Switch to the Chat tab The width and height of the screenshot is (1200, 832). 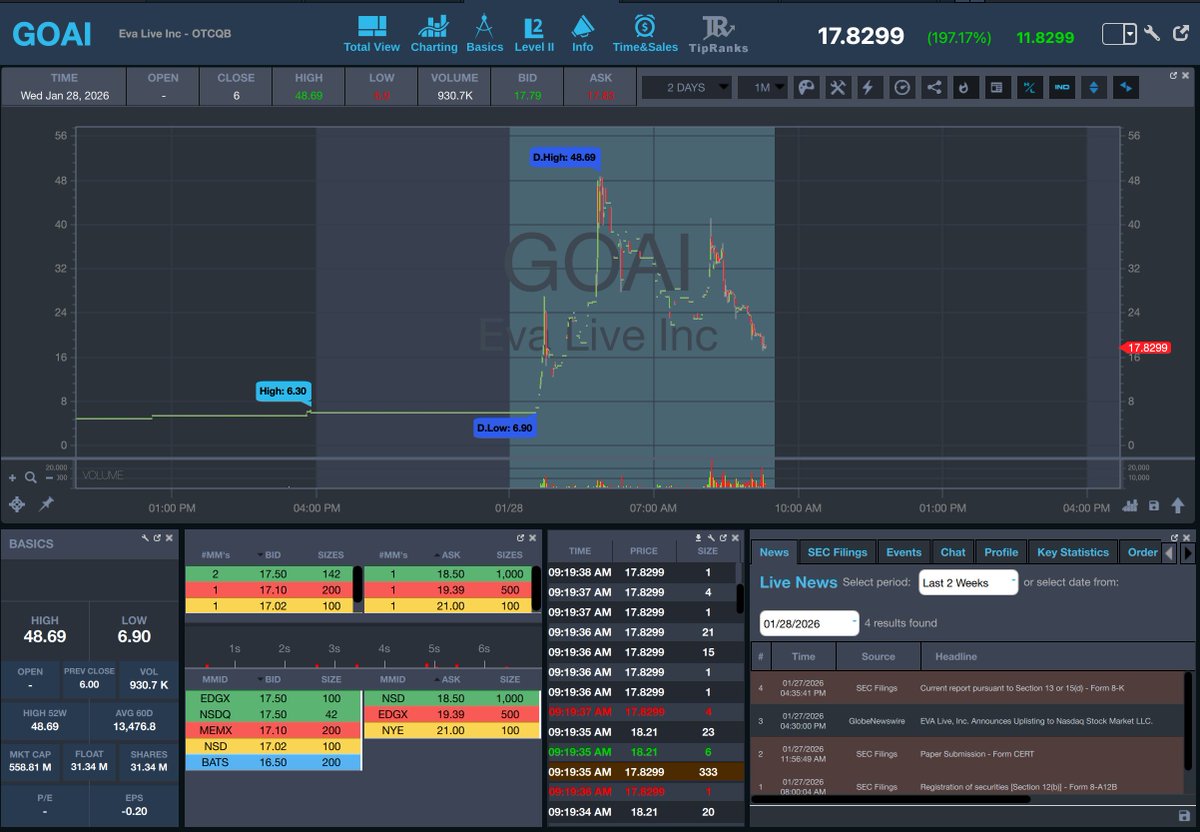953,552
